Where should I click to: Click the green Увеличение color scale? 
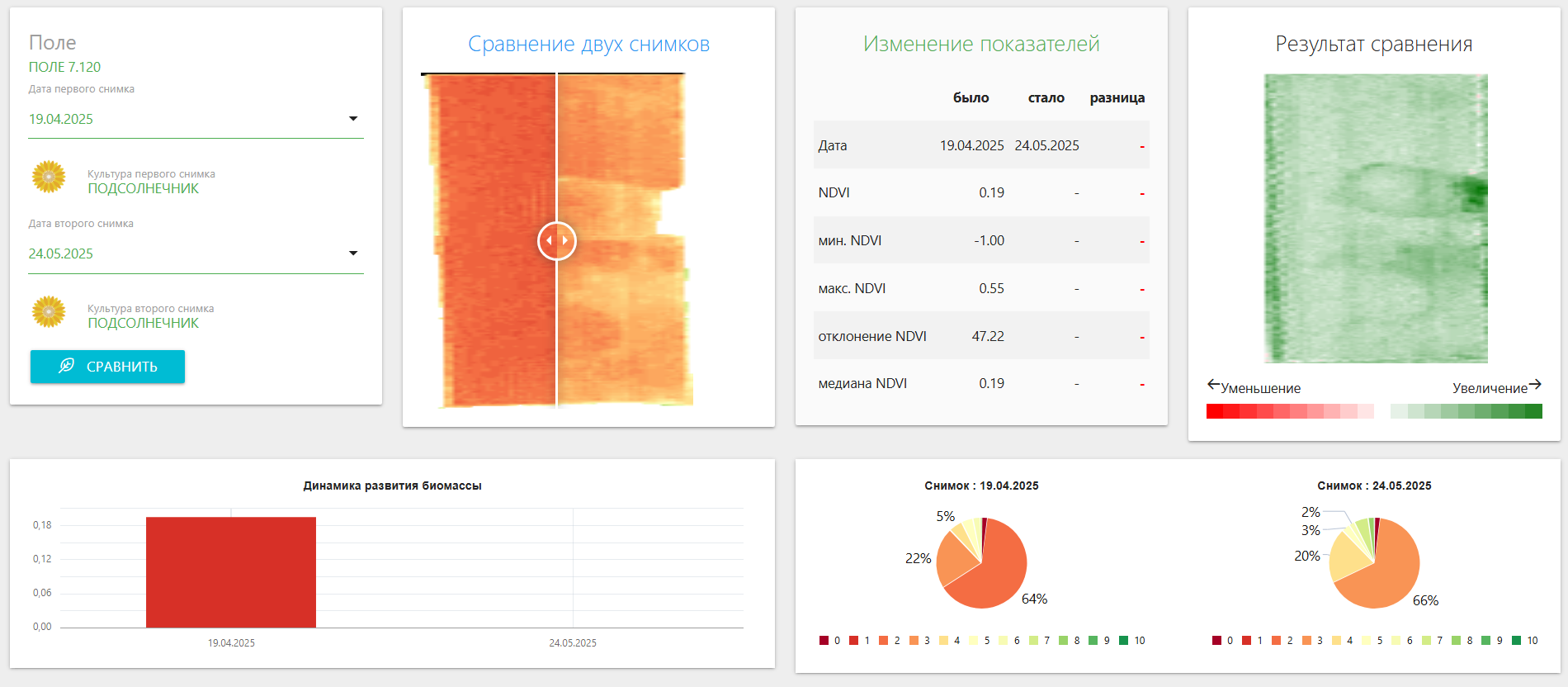[x=1466, y=411]
